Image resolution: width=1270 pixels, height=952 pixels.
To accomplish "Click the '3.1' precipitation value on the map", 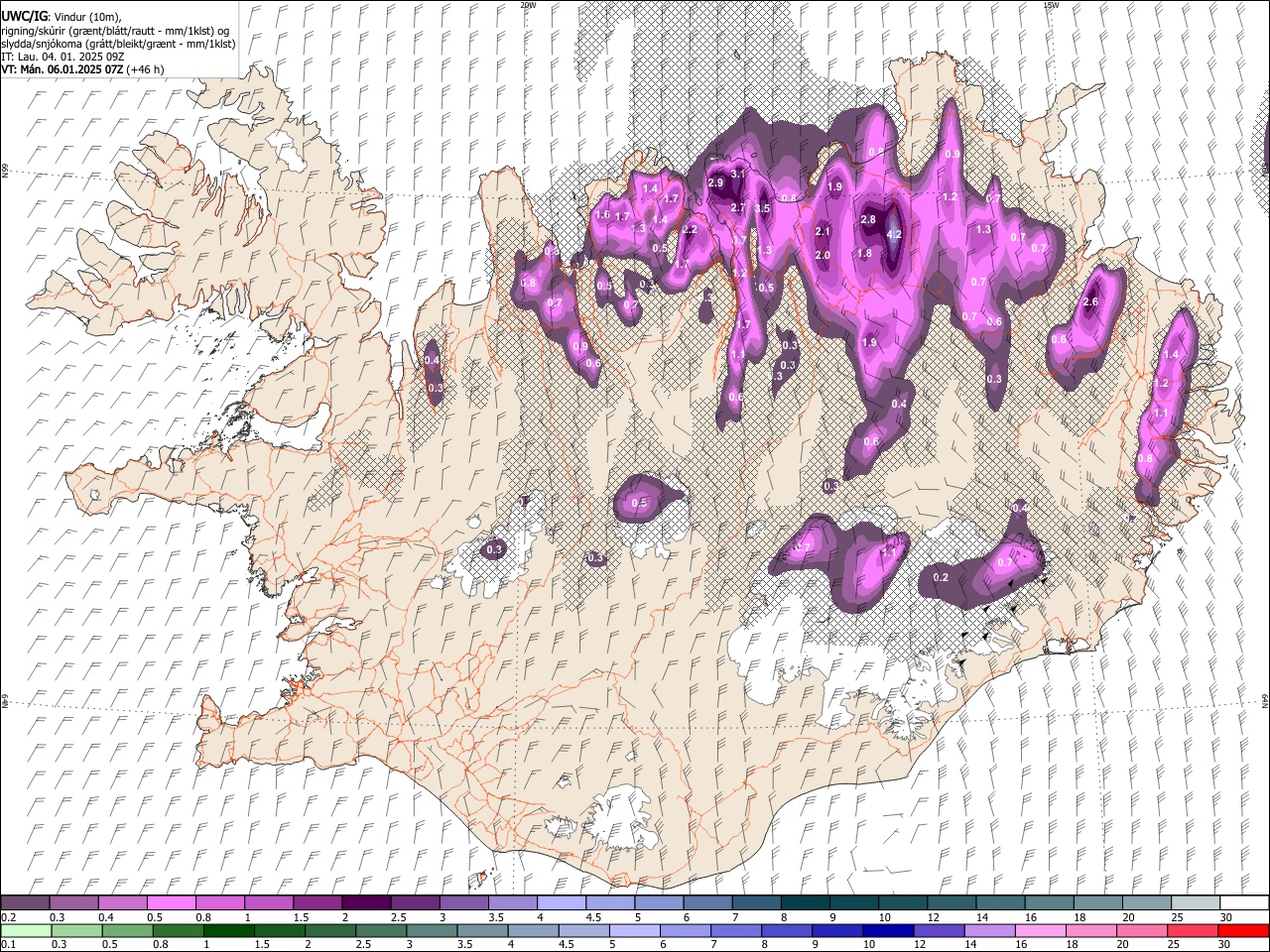I will coord(737,174).
